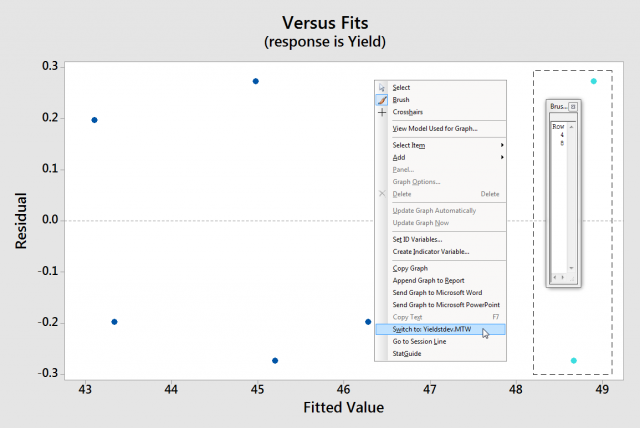Click the Brushing palette title bar
Screen dimensions: 640x428
[558, 105]
